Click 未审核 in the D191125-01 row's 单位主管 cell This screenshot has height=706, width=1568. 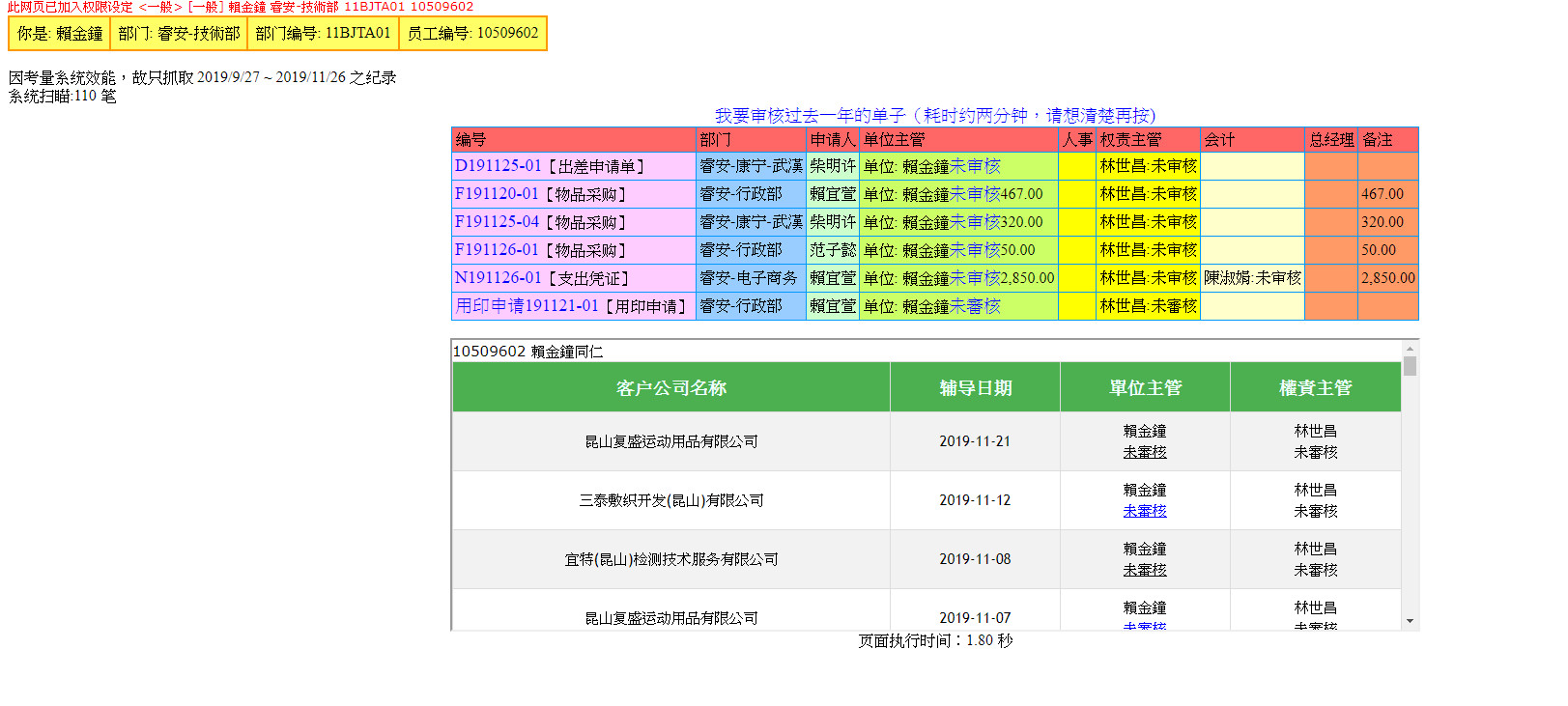click(975, 166)
